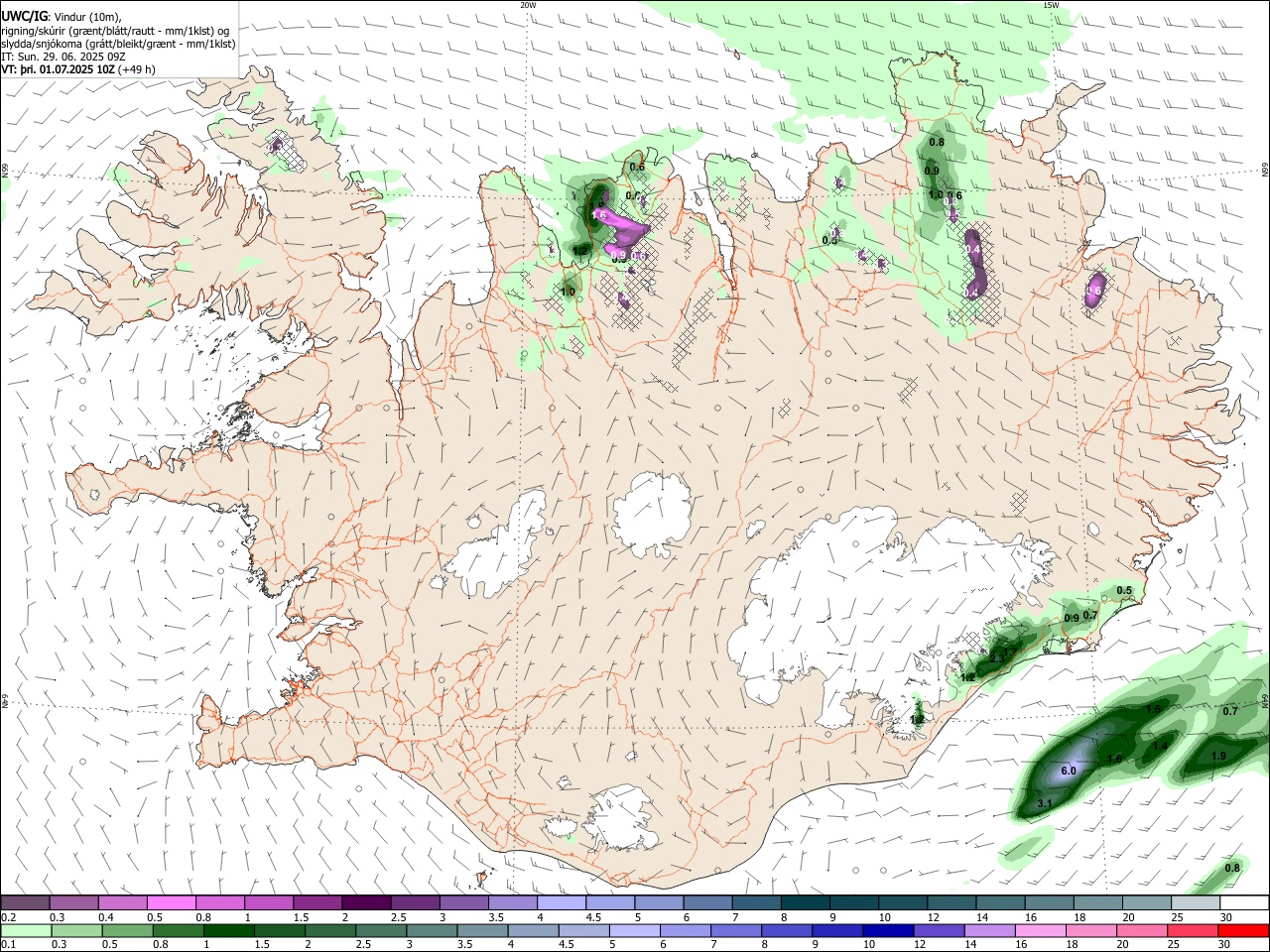The image size is (1270, 952).
Task: Click the 'slydda/snjókoma' legend description line
Action: point(118,44)
